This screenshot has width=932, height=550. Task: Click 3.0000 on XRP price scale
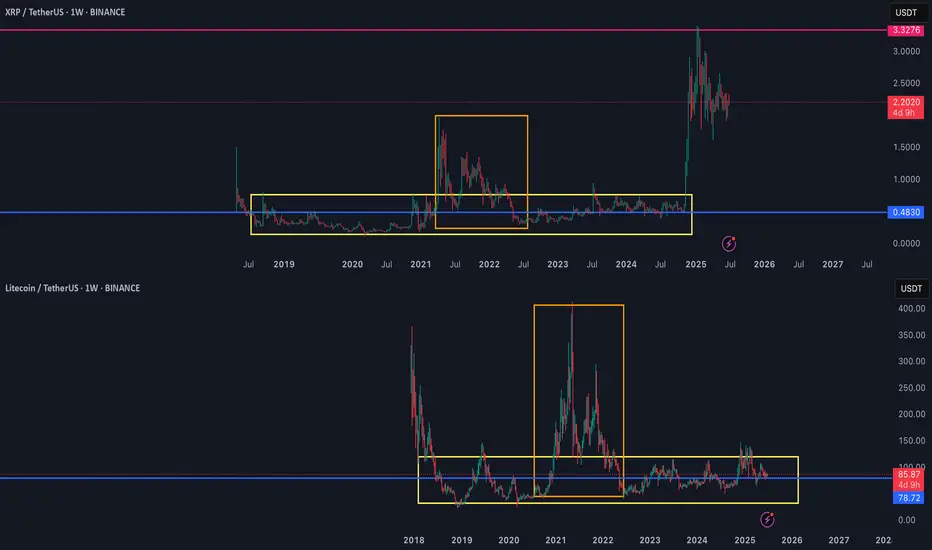click(x=906, y=52)
